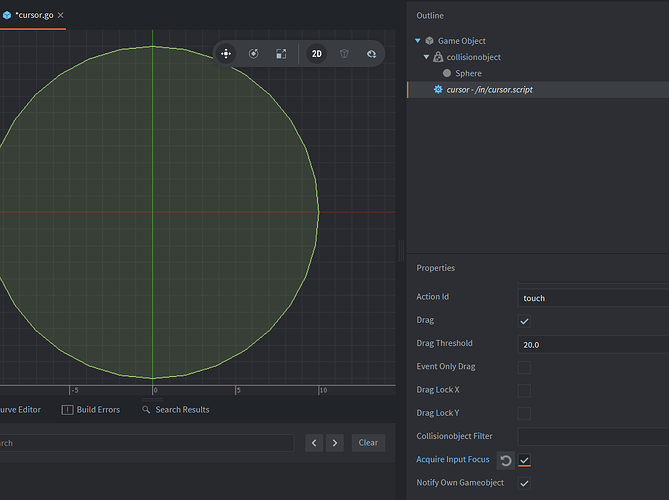
Task: Open the Curve Editor tab
Action: click(x=20, y=410)
